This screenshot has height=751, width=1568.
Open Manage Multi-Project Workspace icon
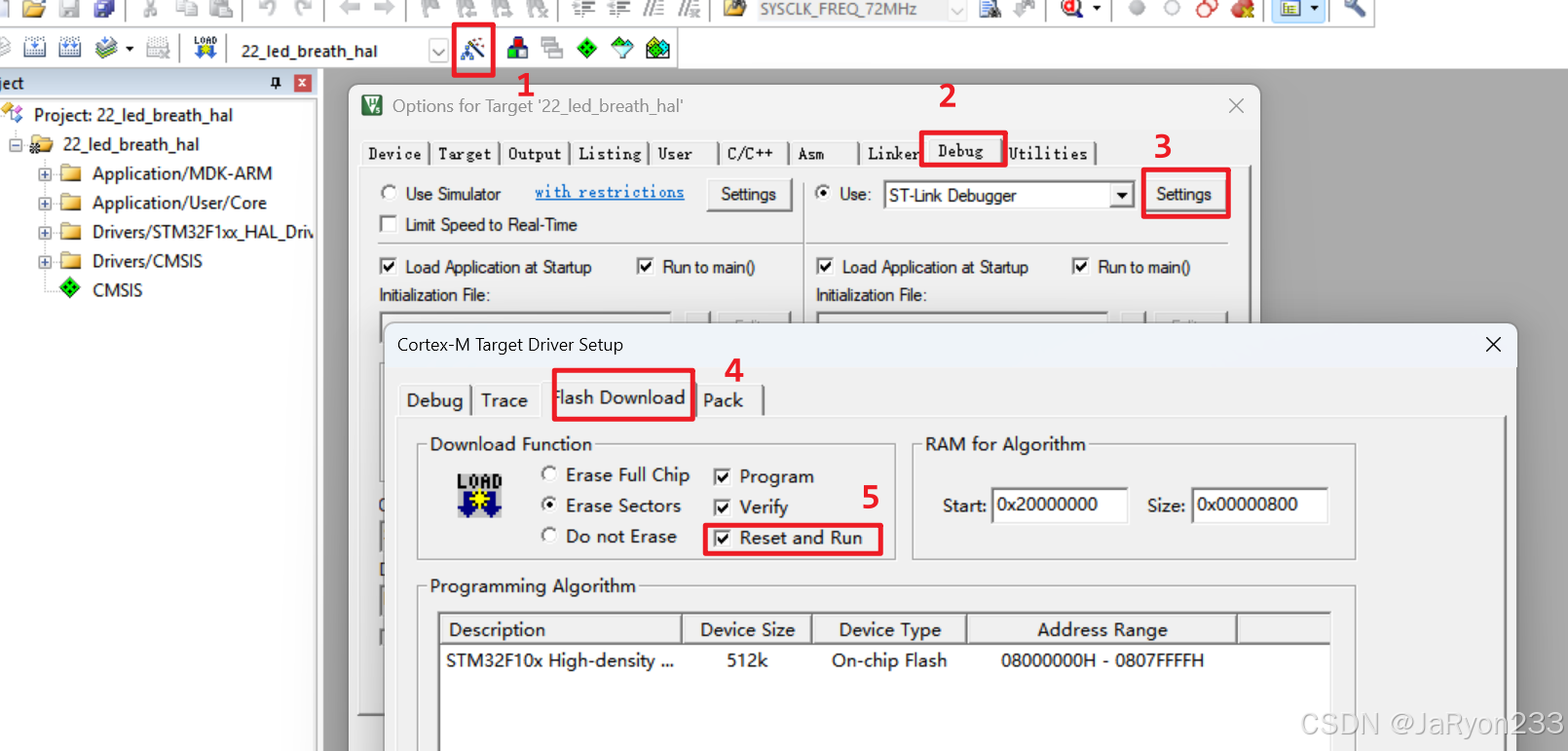click(552, 48)
